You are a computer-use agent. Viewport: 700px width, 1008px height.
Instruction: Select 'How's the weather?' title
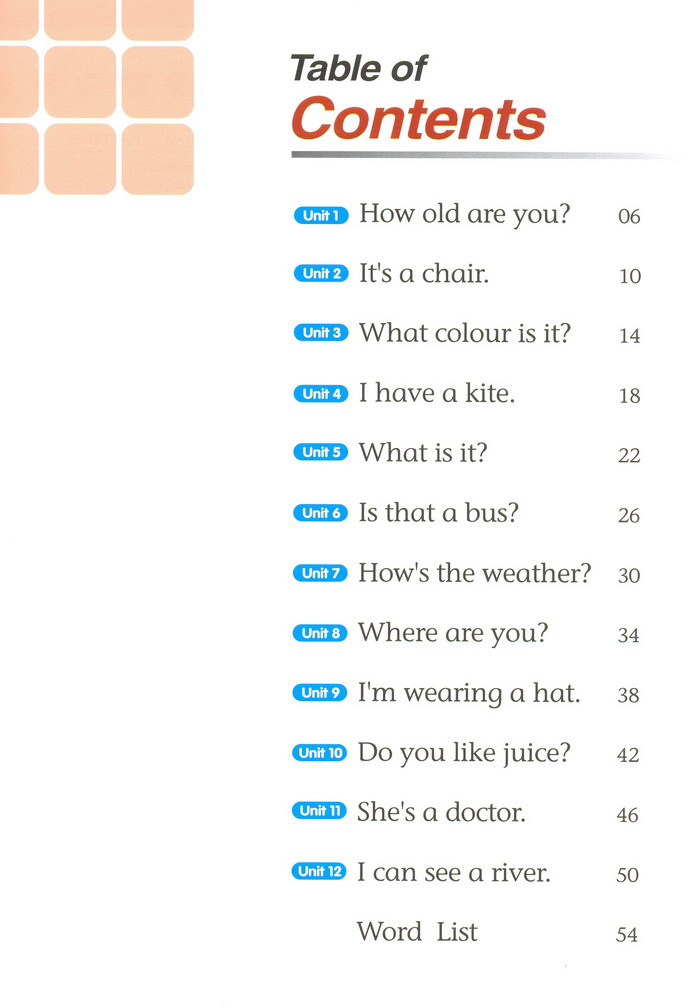(474, 572)
